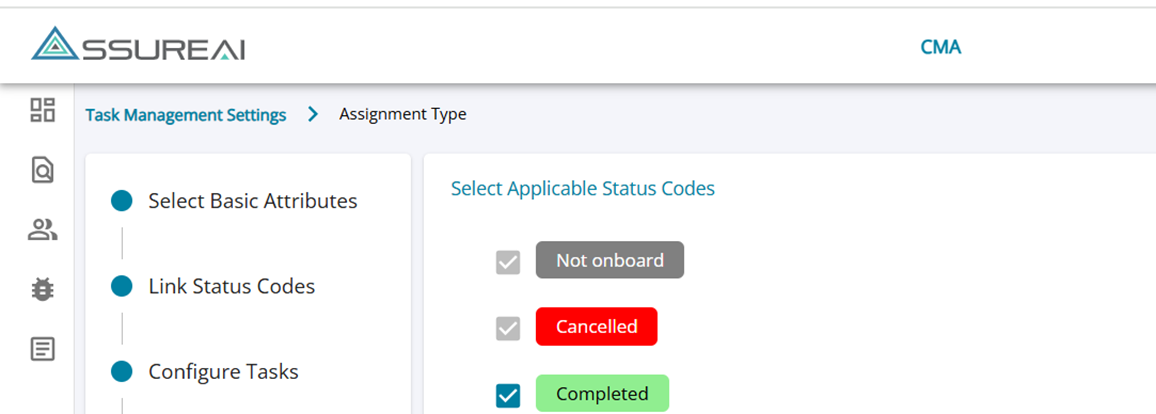Click the Select Basic Attributes step circle

(x=122, y=201)
